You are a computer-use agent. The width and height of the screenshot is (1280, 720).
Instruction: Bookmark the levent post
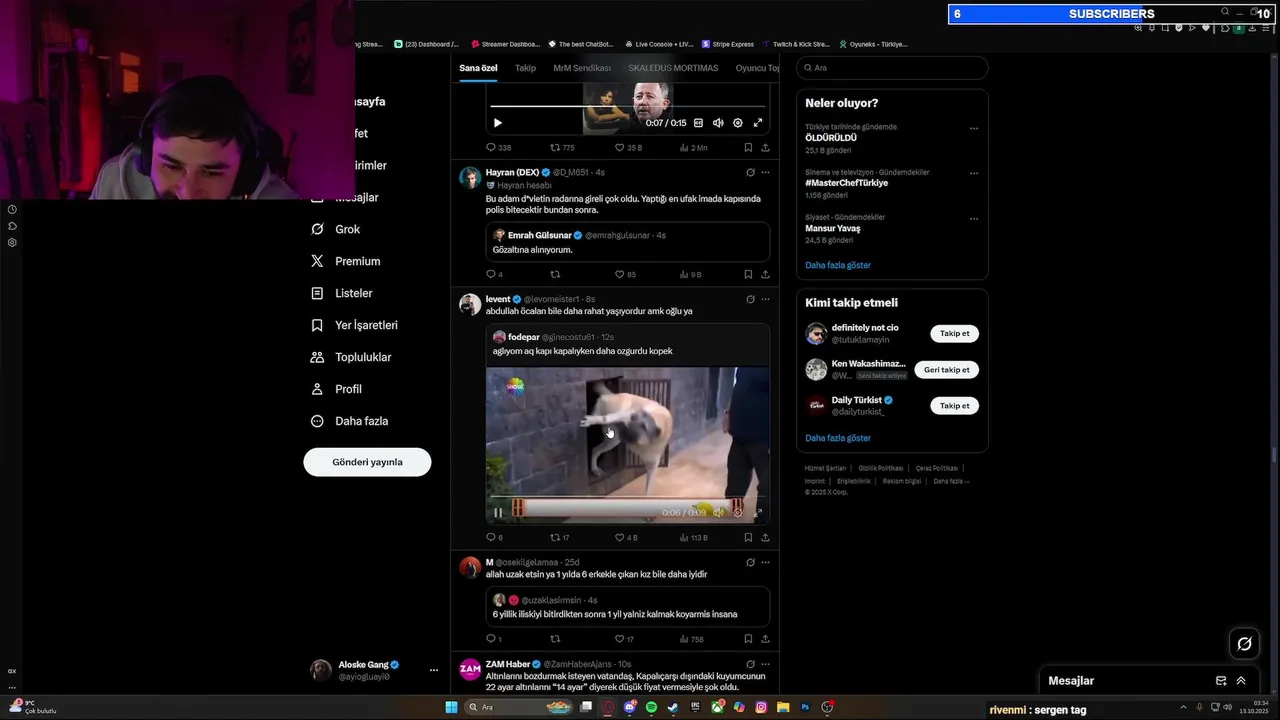pyautogui.click(x=748, y=538)
